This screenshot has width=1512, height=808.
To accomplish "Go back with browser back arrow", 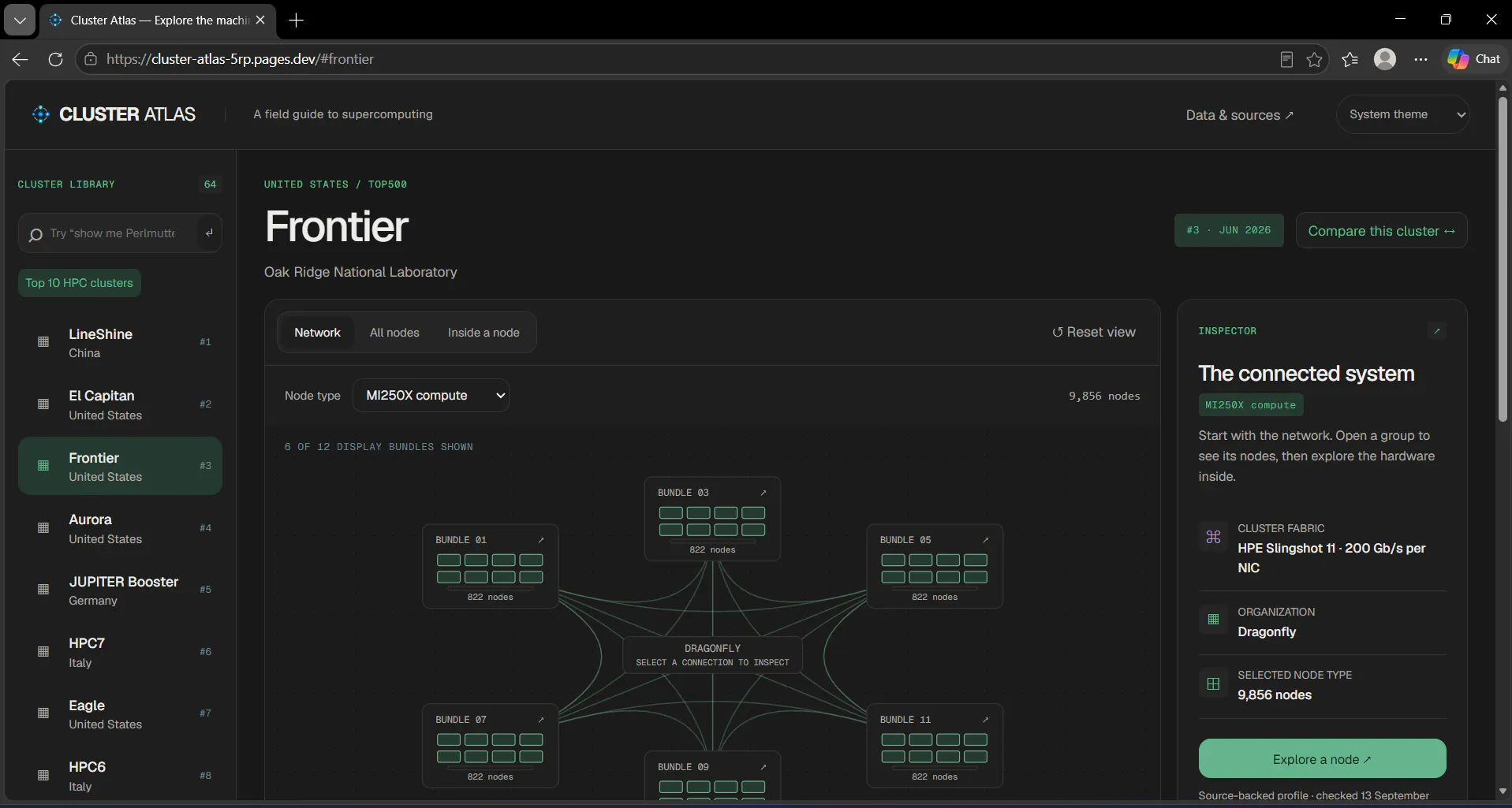I will 21,59.
